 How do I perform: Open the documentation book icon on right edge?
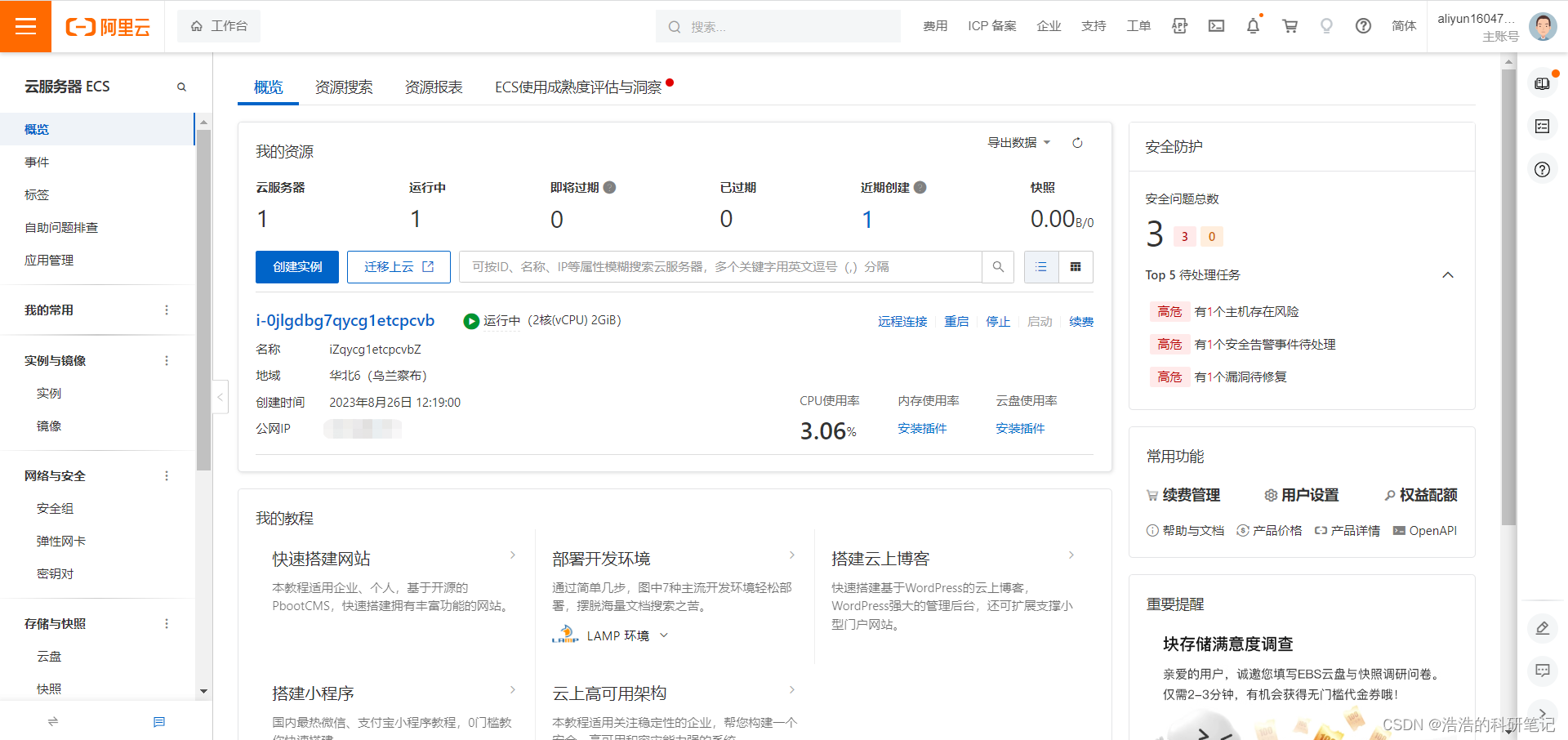pyautogui.click(x=1543, y=82)
